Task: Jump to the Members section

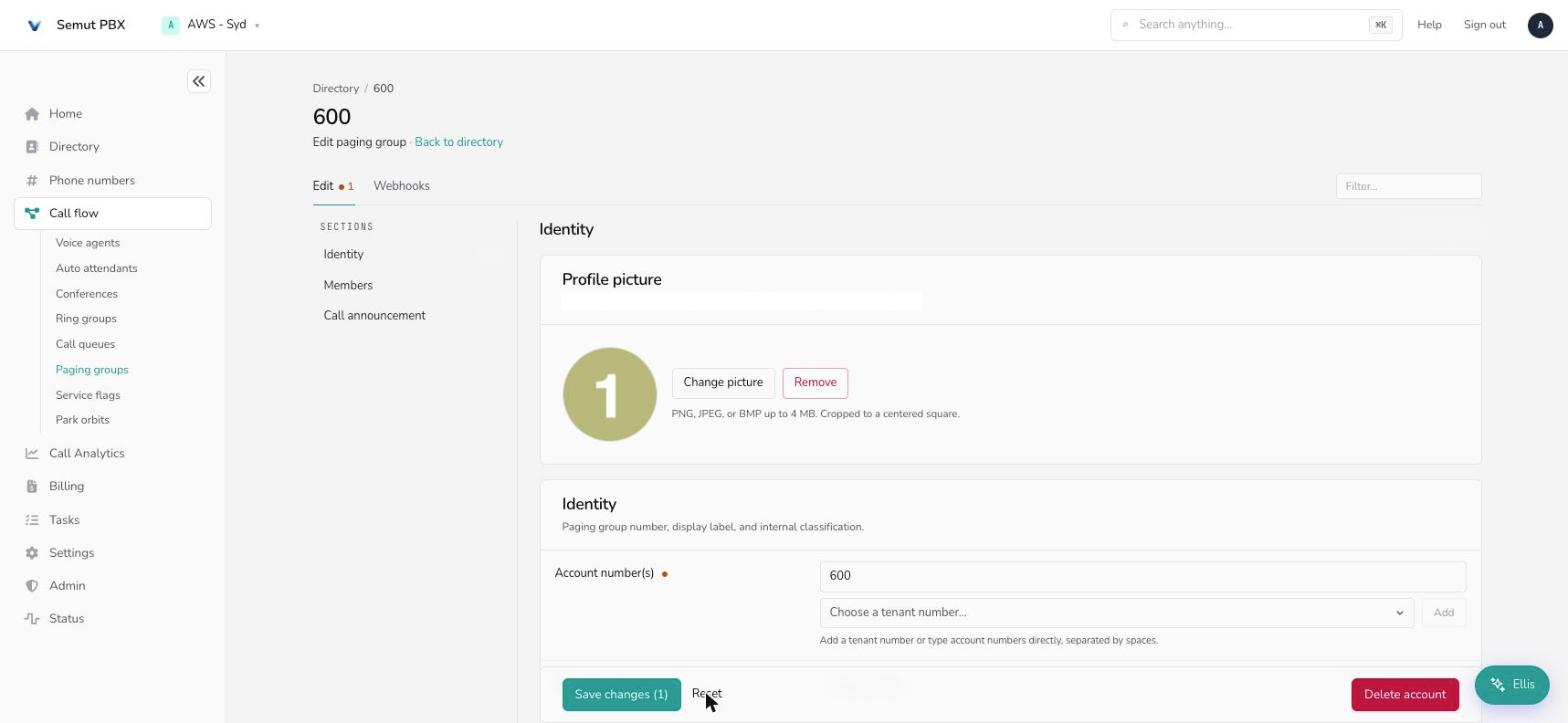Action: coord(348,285)
